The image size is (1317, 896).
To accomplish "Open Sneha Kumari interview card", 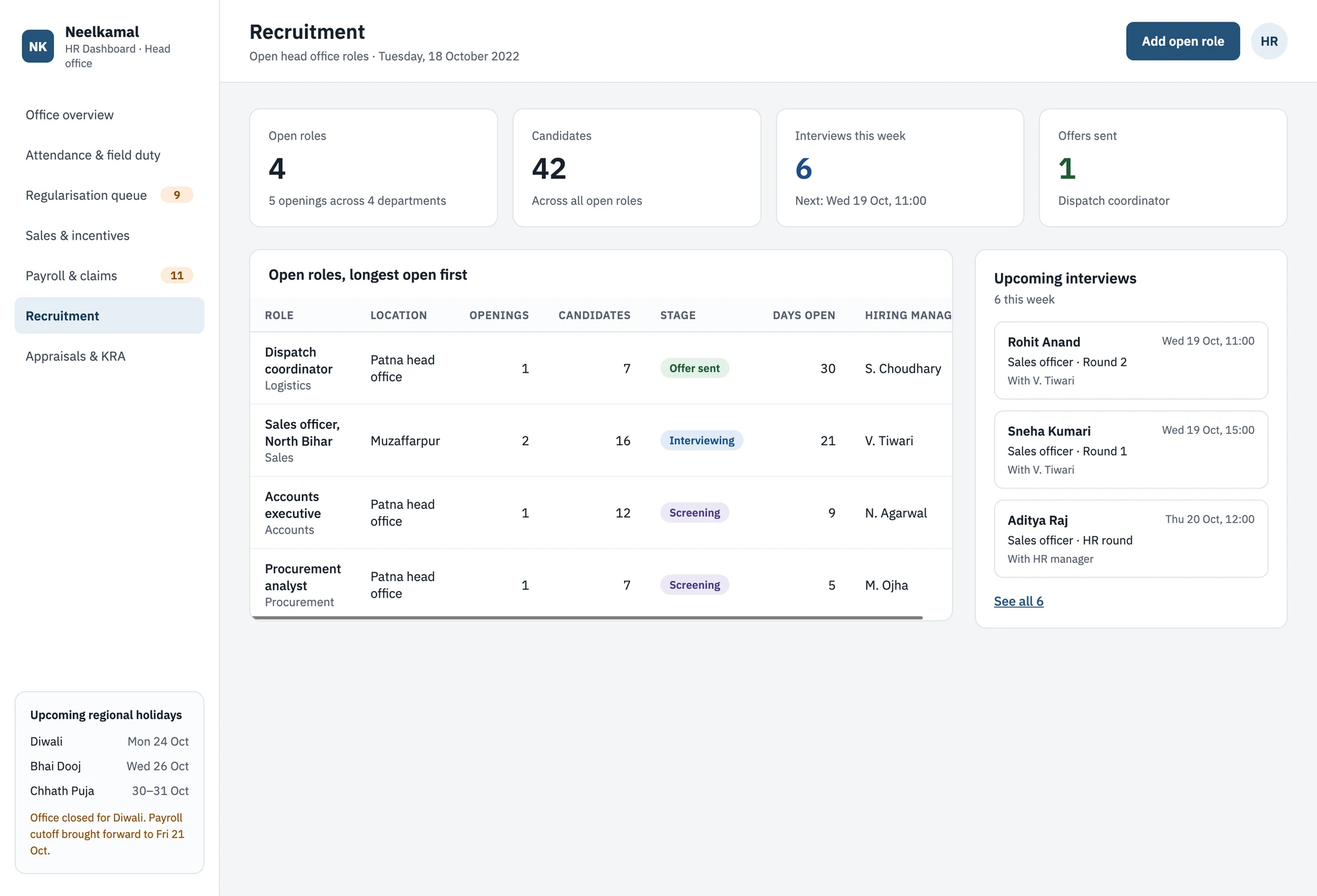I will (1131, 450).
